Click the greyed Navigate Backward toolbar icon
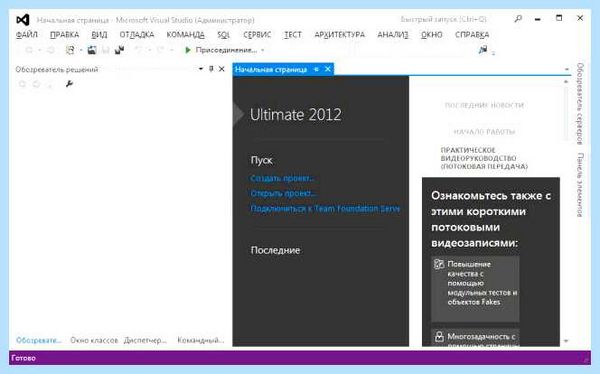 click(x=29, y=50)
